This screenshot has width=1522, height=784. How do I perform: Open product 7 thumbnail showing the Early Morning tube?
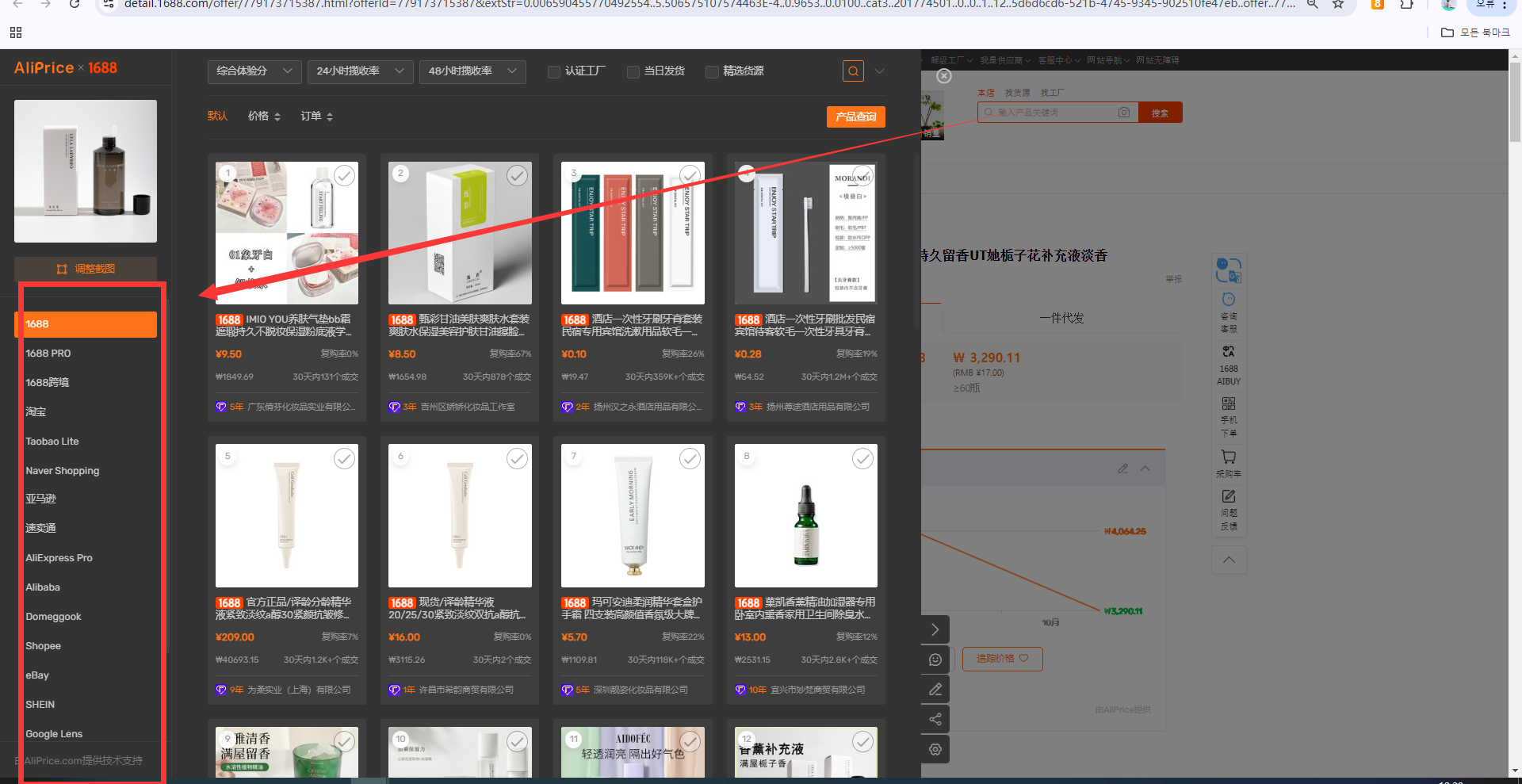(633, 515)
